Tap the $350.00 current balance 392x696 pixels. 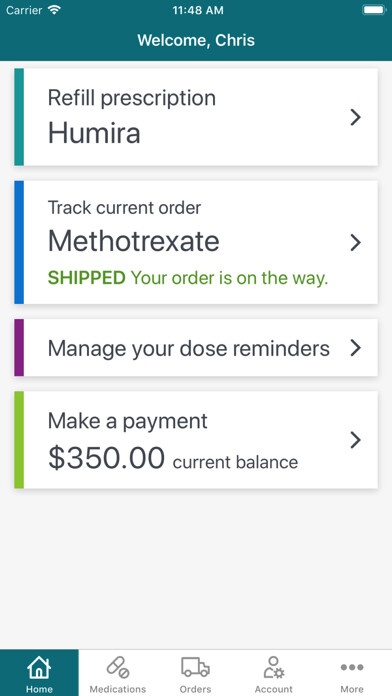[173, 459]
